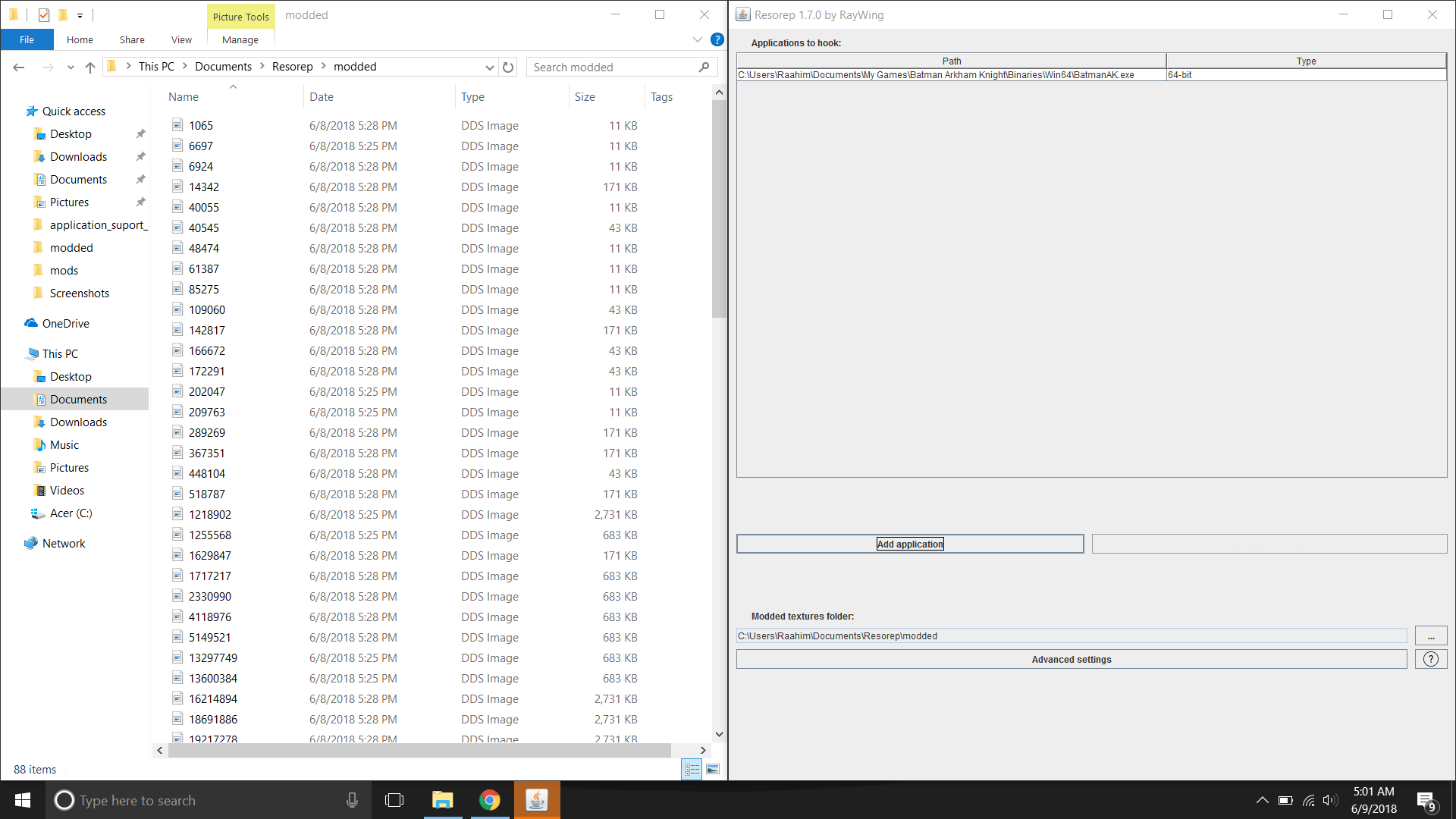The width and height of the screenshot is (1456, 819).
Task: Open Chrome from the taskbar
Action: tap(489, 800)
